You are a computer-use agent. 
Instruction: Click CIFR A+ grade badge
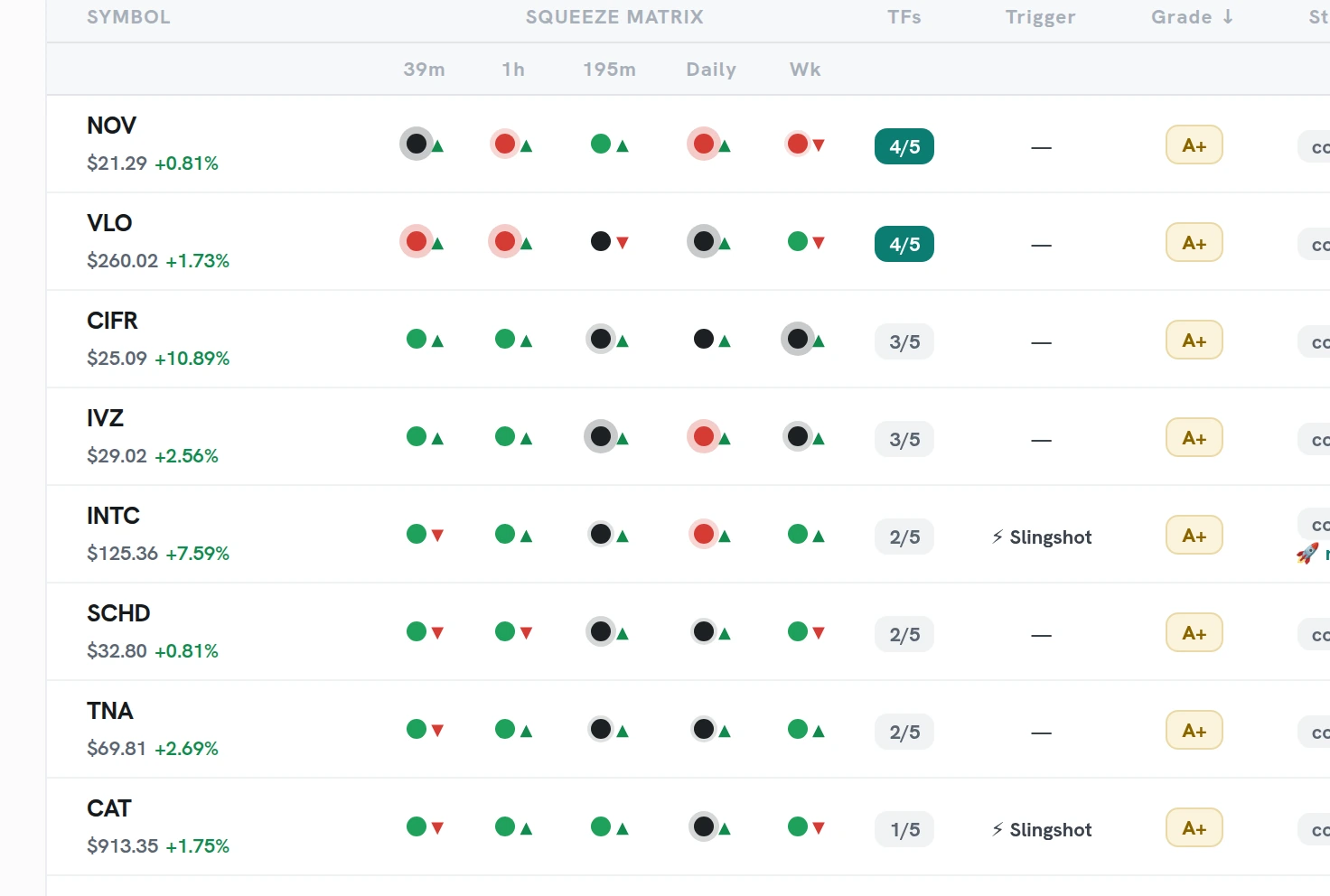click(x=1194, y=340)
